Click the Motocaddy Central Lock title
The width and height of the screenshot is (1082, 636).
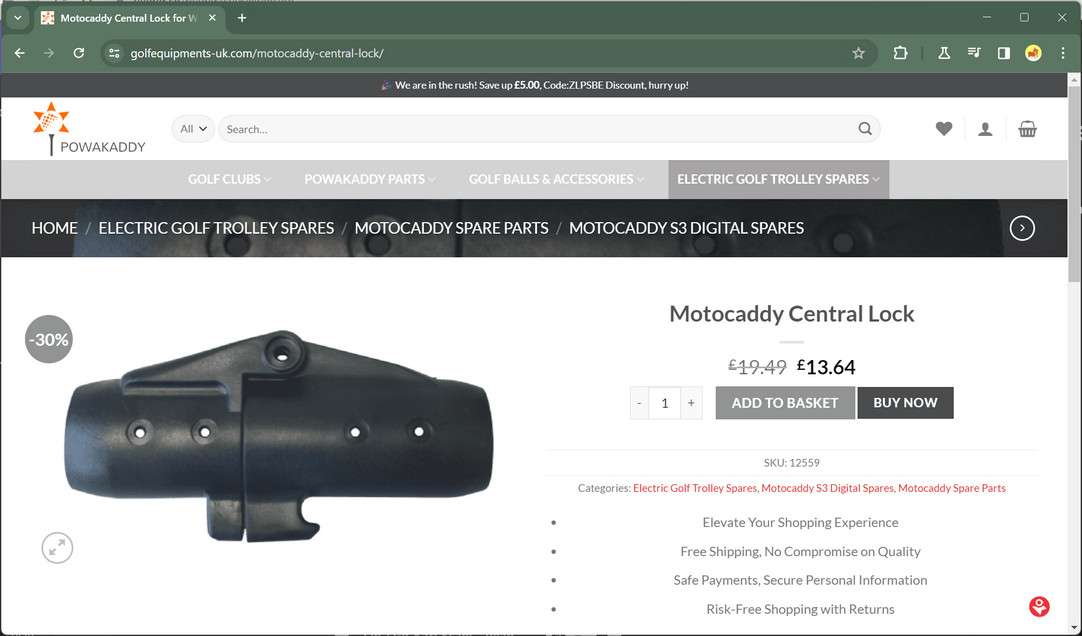pos(791,314)
